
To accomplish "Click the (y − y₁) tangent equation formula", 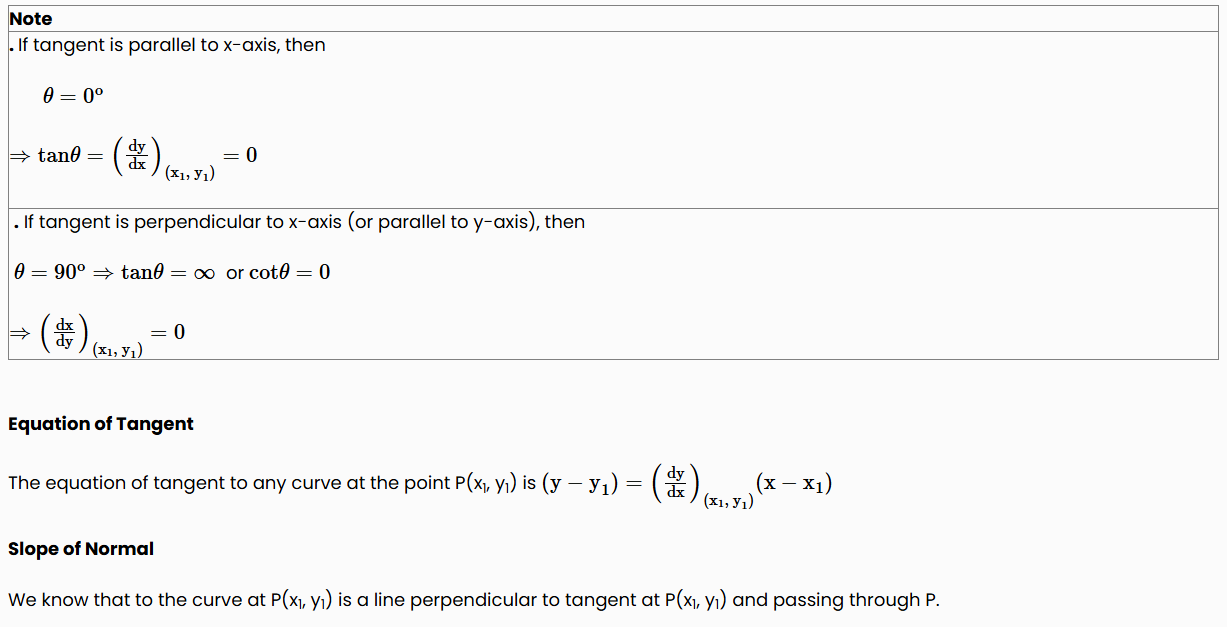I will (687, 486).
